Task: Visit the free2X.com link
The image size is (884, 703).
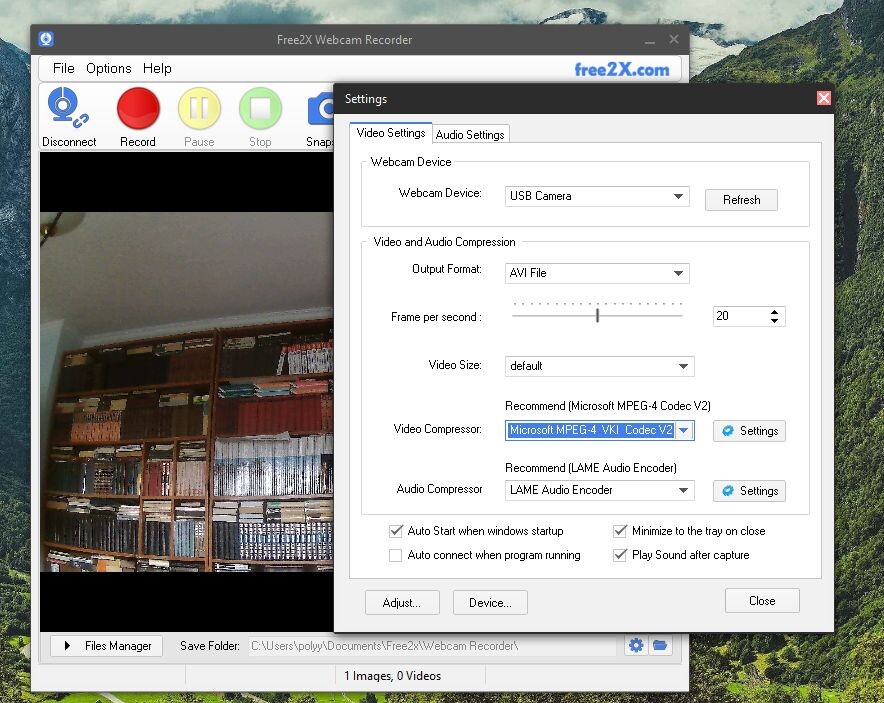Action: pyautogui.click(x=622, y=69)
